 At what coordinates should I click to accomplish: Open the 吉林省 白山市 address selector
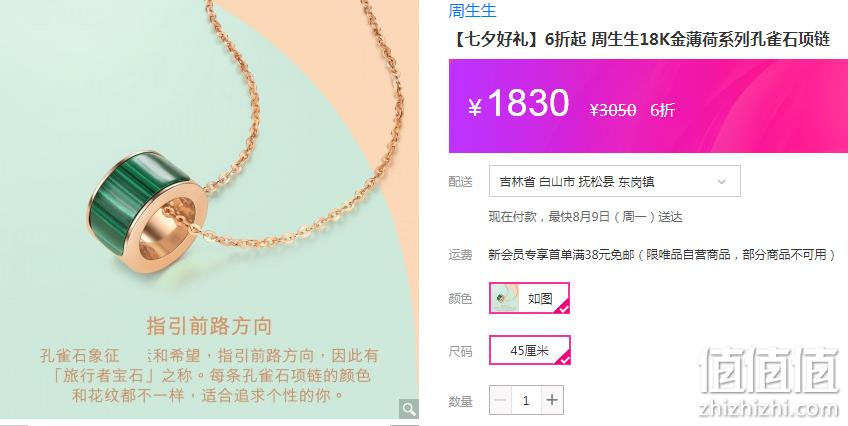tap(614, 181)
